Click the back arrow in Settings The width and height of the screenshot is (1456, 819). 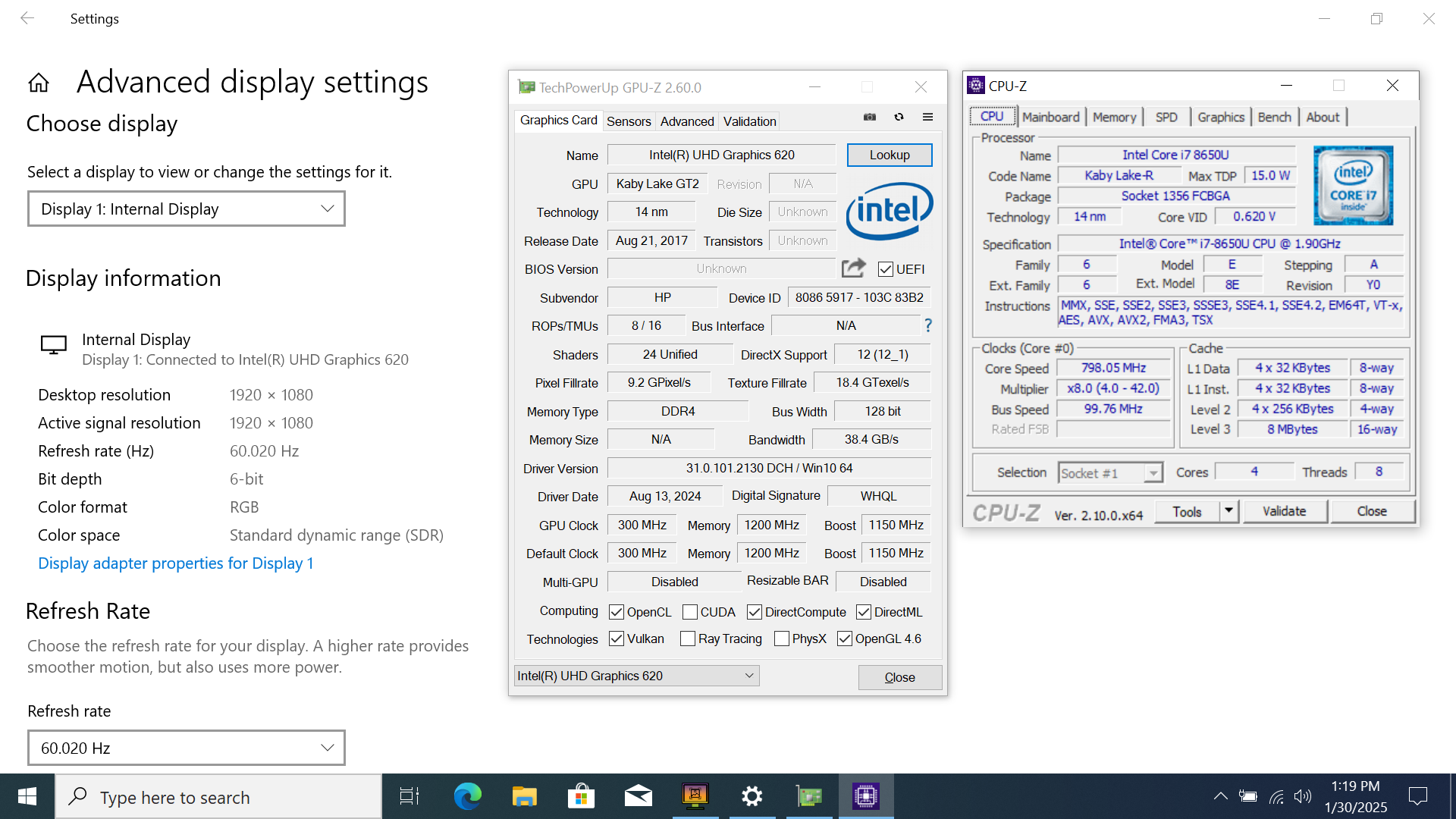pos(27,18)
